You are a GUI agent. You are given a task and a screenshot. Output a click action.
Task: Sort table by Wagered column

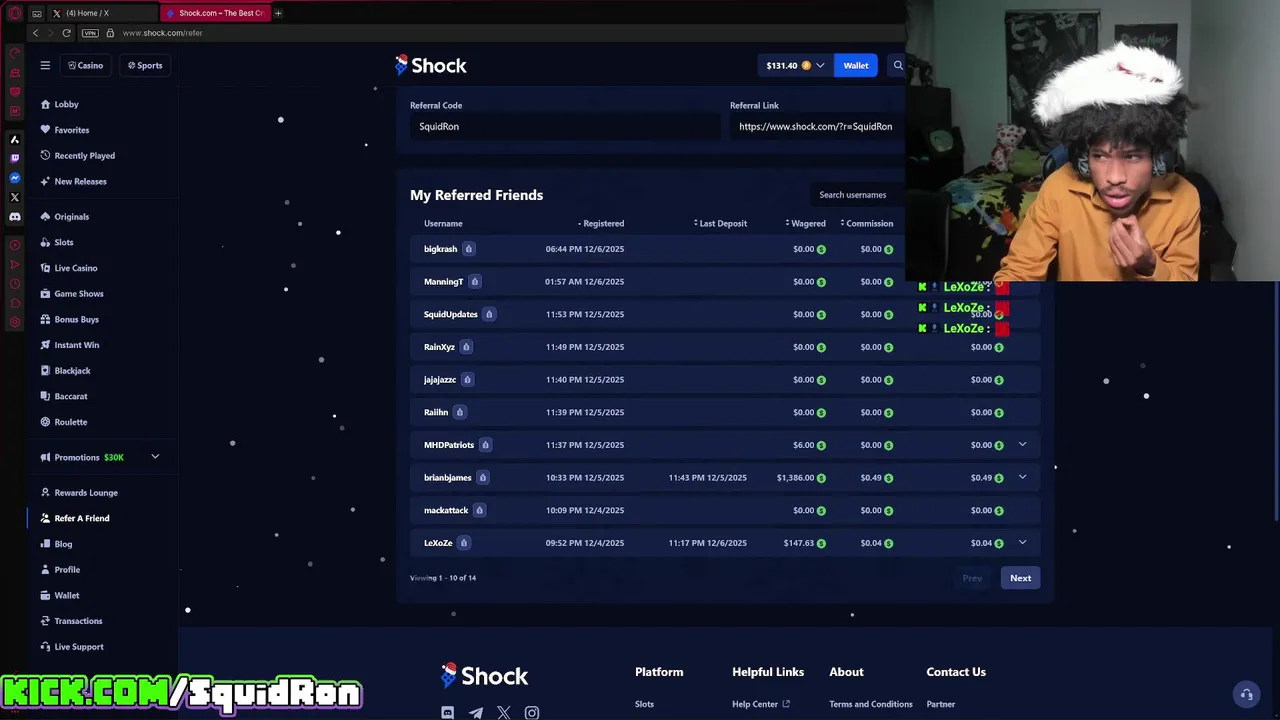click(805, 223)
